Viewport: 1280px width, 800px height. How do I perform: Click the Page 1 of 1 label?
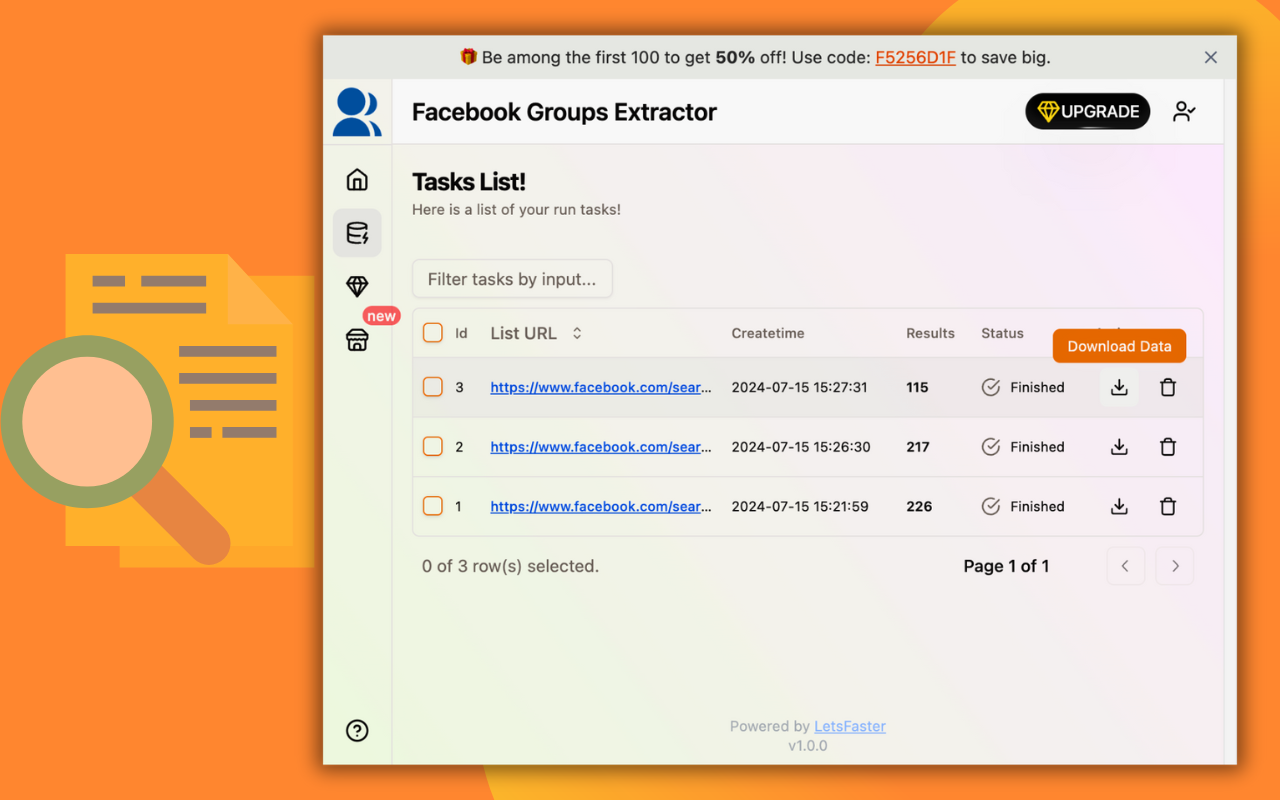click(1006, 566)
